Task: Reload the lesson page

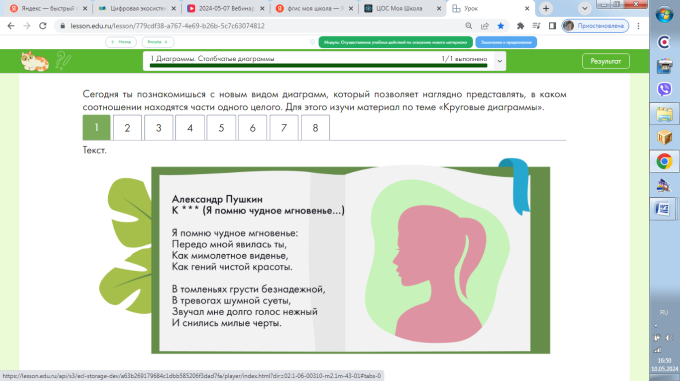Action: click(x=42, y=26)
